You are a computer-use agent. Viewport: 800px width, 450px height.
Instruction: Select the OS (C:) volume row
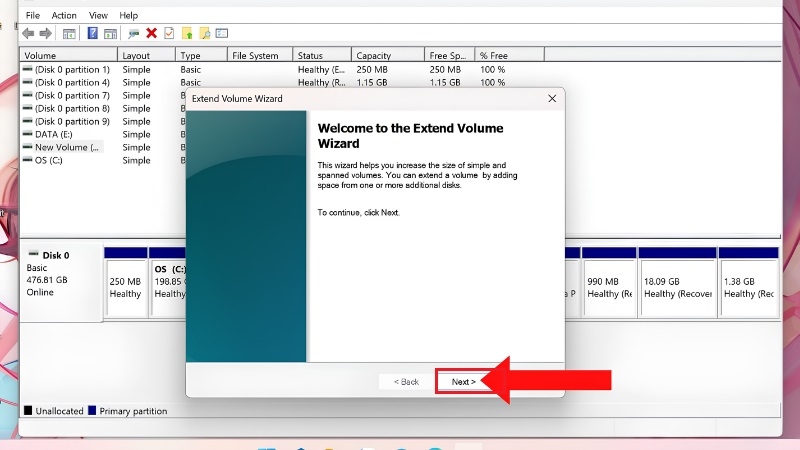43,160
